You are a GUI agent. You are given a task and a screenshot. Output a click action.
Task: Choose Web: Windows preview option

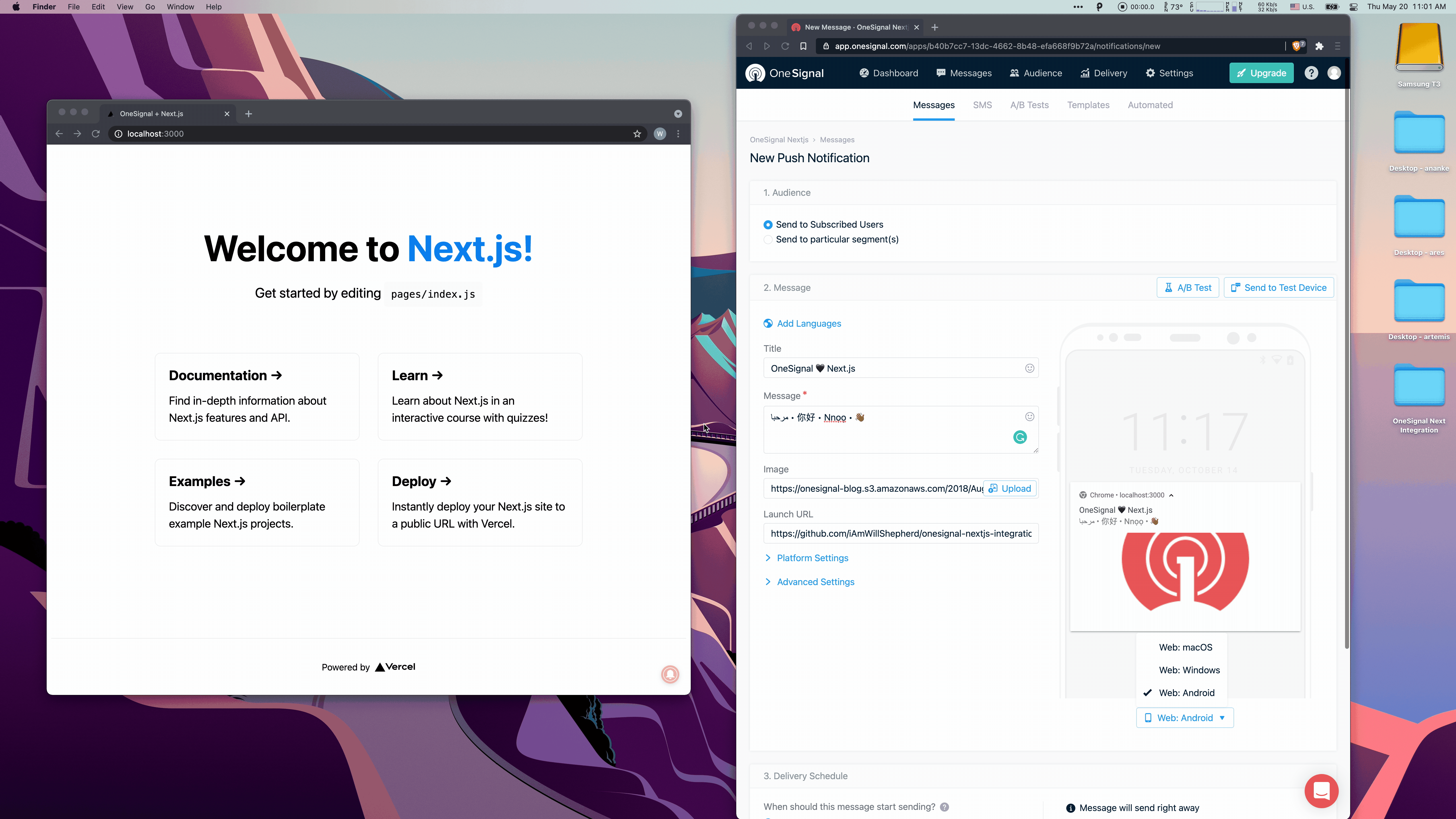pyautogui.click(x=1189, y=670)
